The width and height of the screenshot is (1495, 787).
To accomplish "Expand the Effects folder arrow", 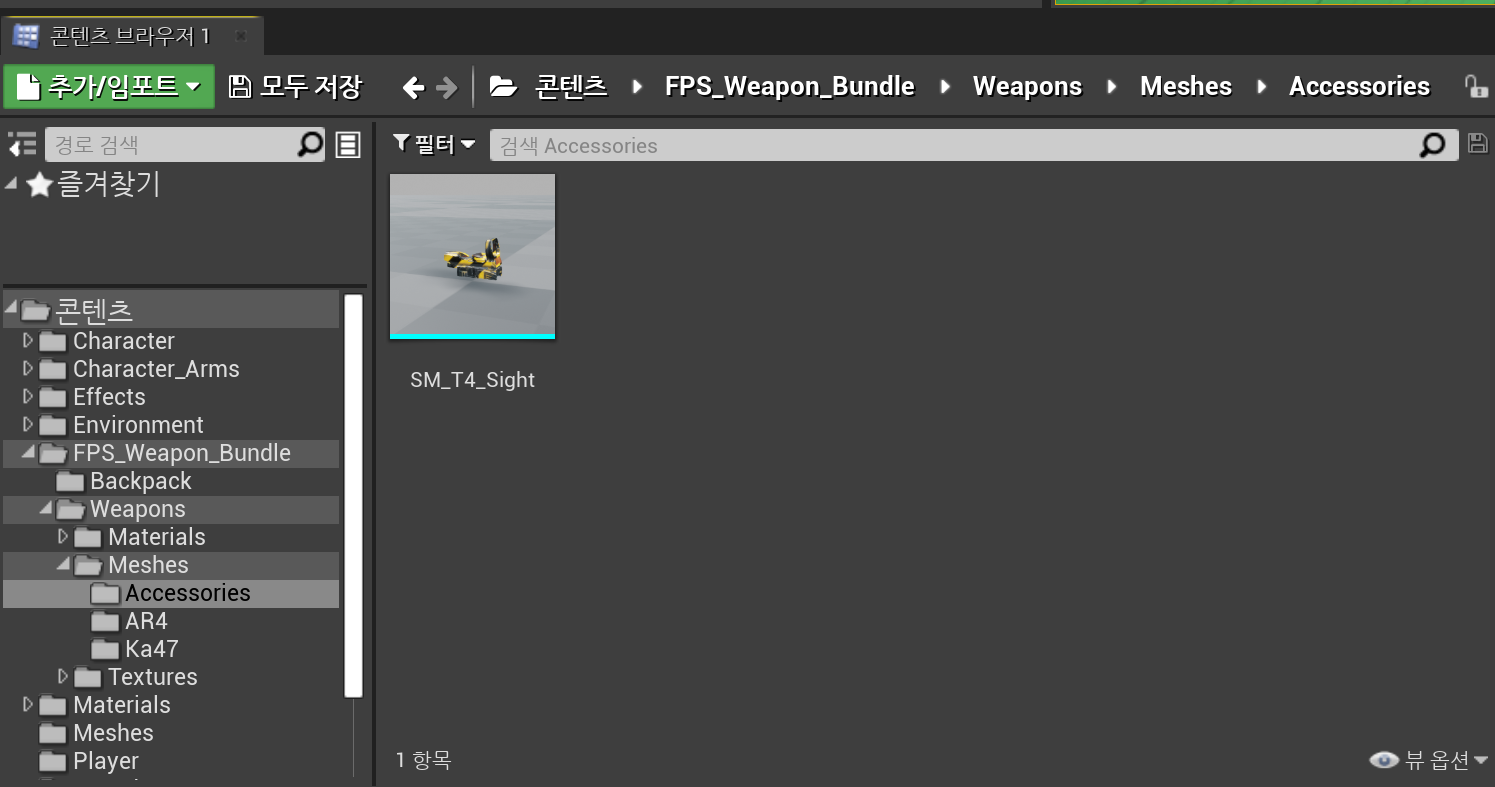I will 28,397.
